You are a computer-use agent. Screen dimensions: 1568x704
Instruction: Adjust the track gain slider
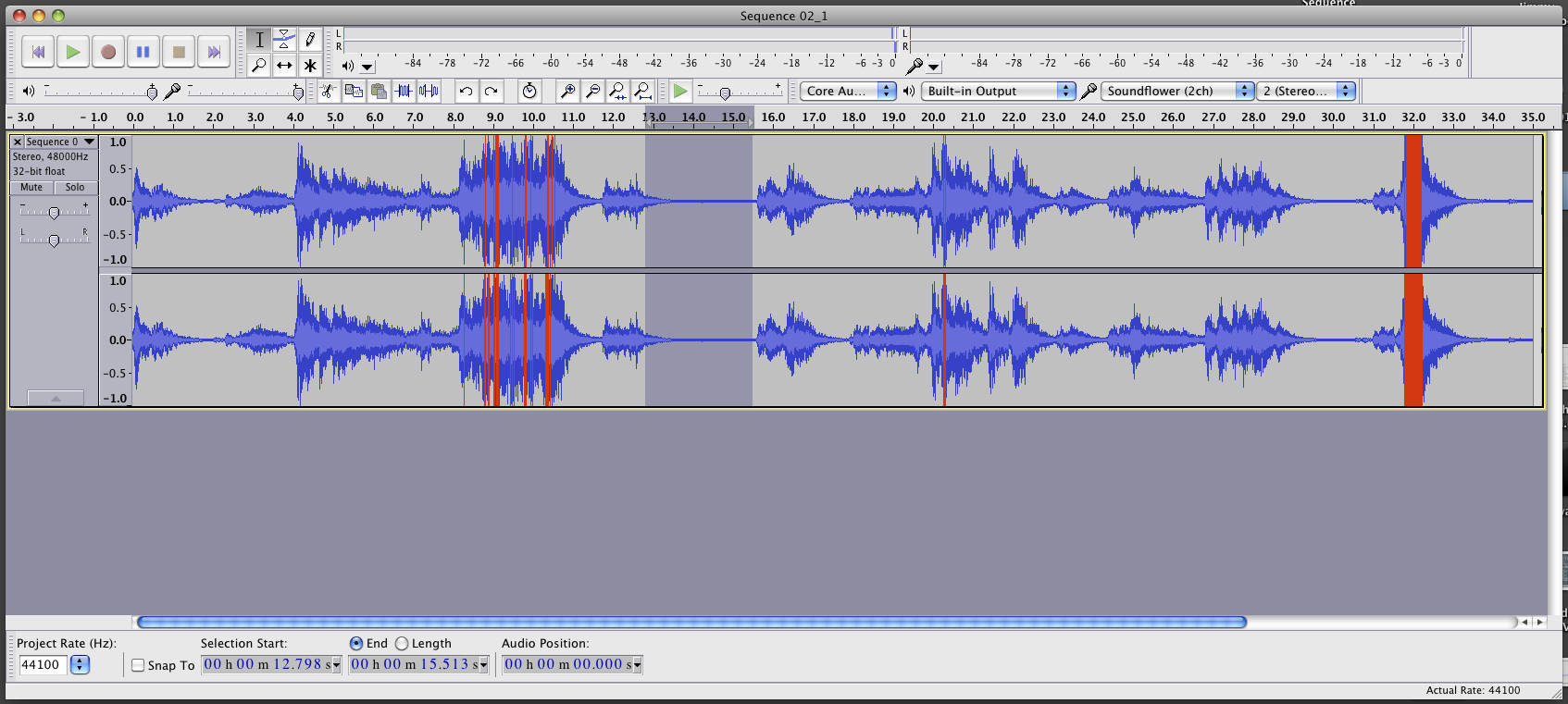click(54, 213)
